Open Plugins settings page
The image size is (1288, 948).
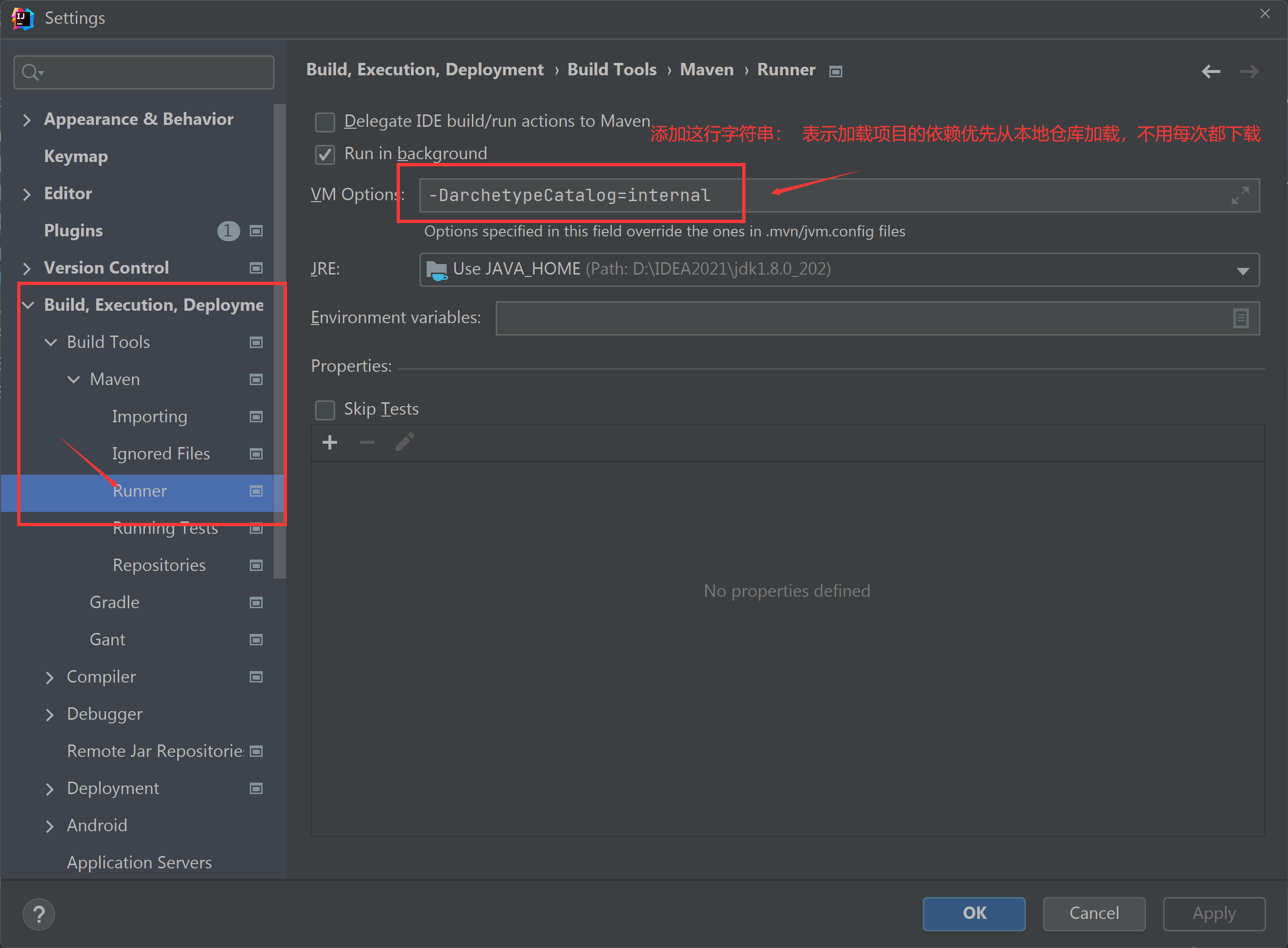(73, 231)
